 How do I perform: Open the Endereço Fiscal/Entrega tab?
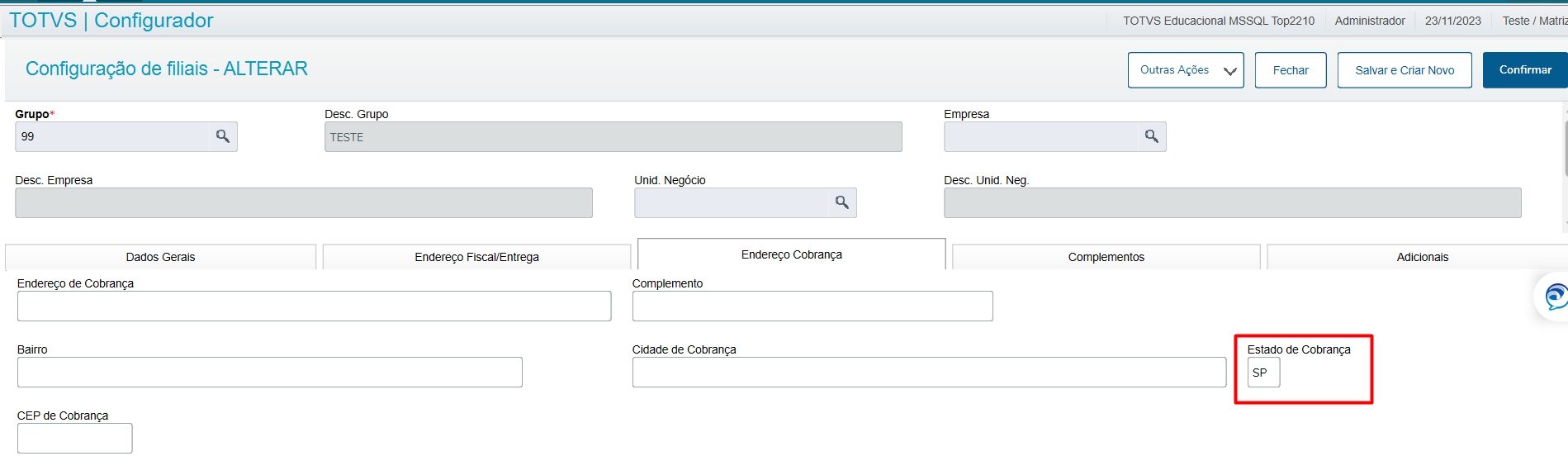coord(476,257)
